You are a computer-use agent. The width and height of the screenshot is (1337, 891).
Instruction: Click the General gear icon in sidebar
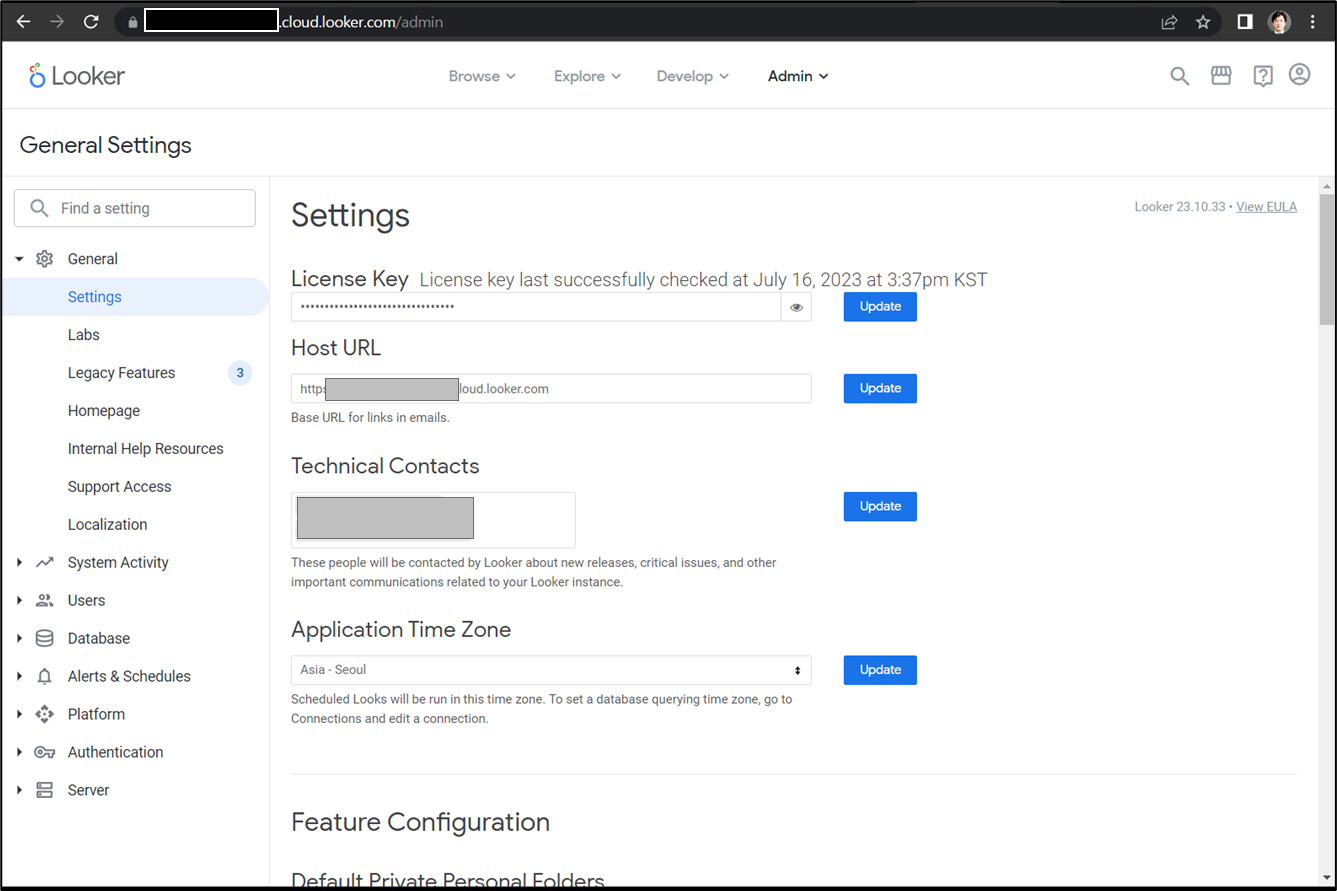click(x=45, y=259)
